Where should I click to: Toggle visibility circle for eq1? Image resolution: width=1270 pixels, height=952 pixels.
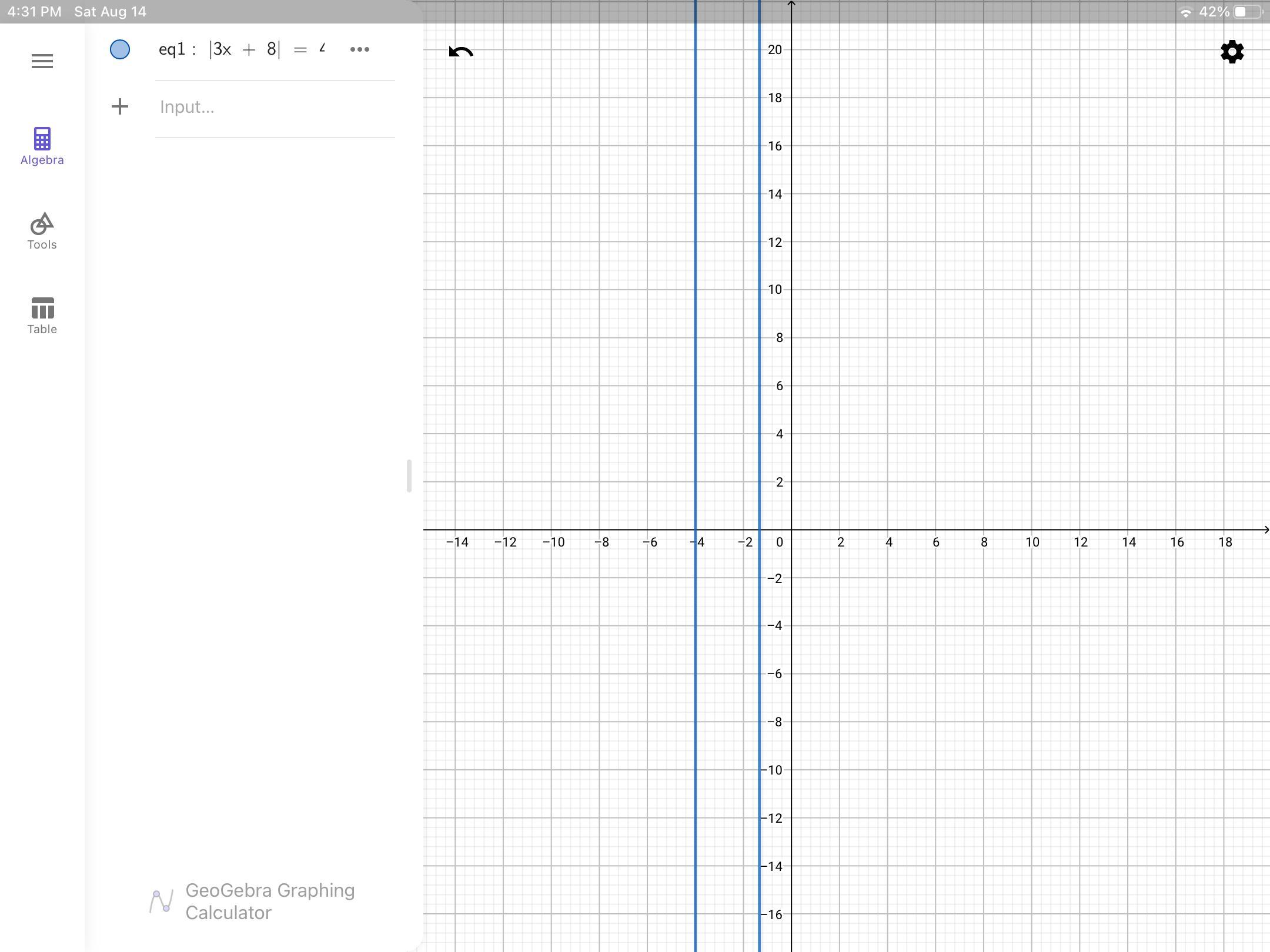tap(120, 49)
